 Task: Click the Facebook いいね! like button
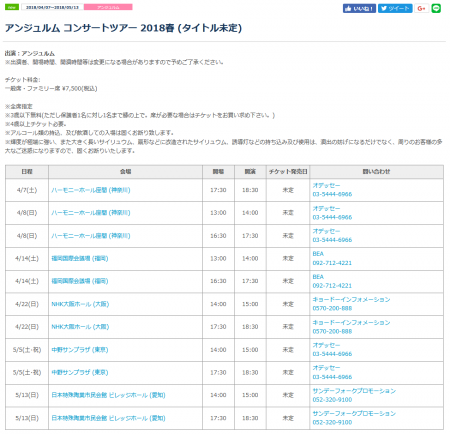click(359, 8)
